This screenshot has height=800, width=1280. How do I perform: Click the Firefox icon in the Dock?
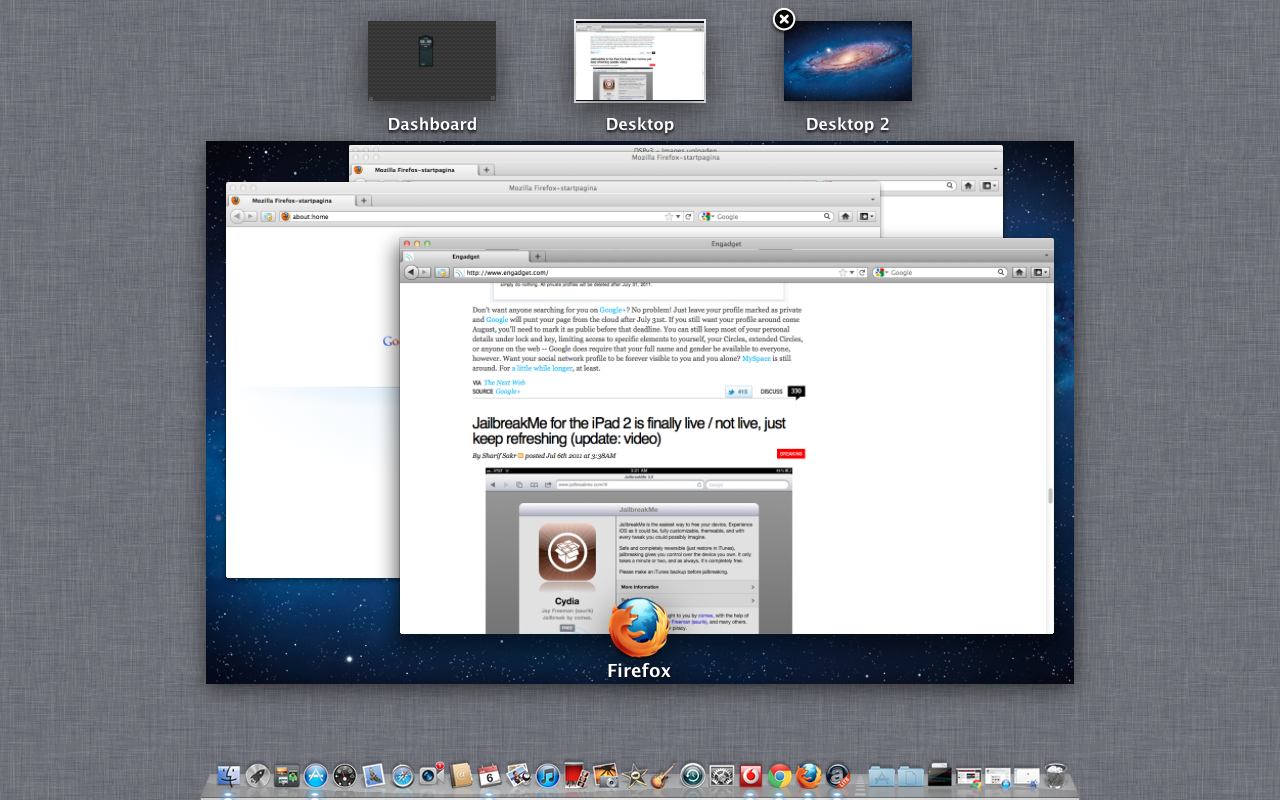(809, 776)
